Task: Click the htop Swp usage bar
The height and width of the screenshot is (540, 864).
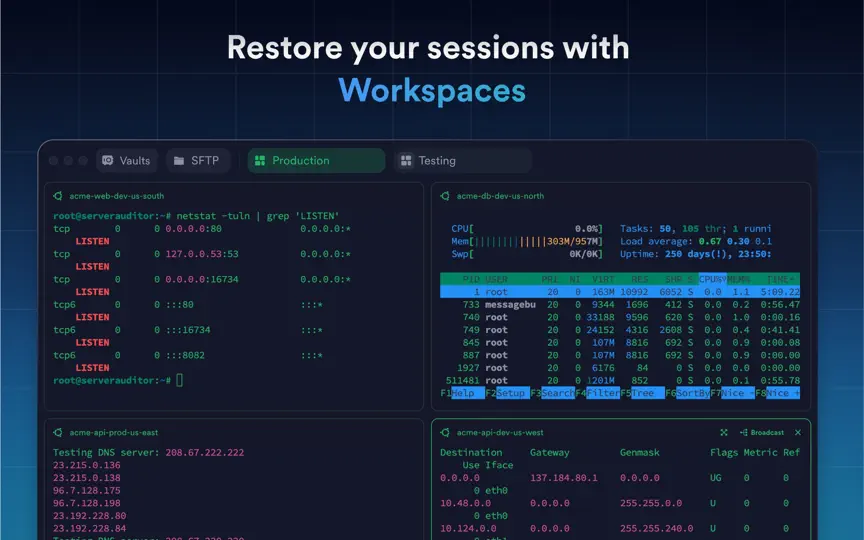Action: (527, 254)
